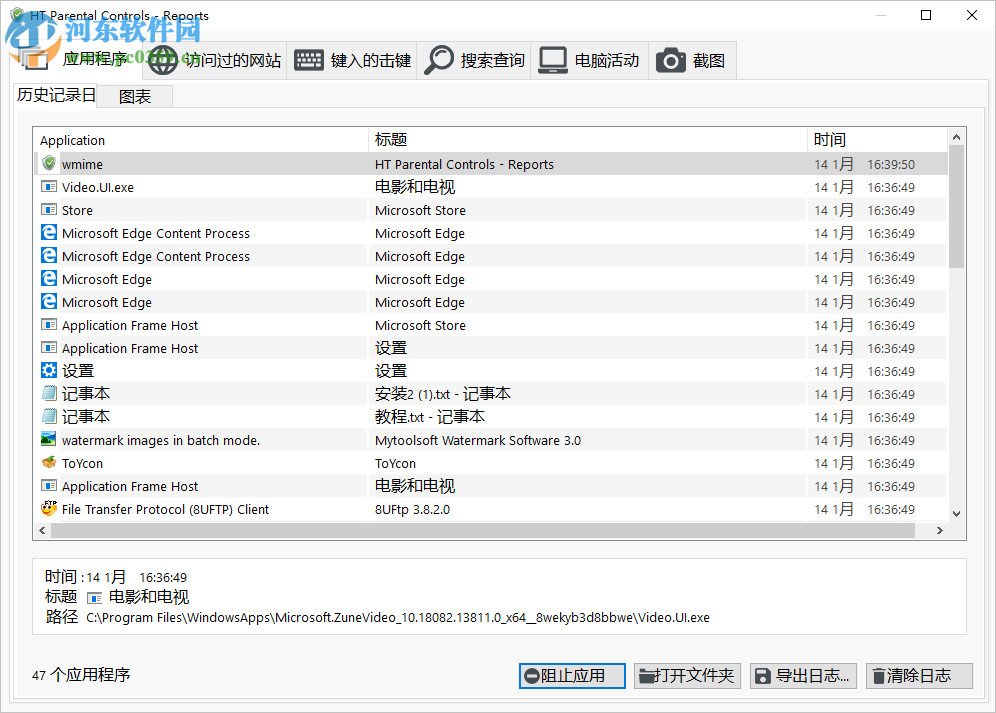
Task: Click the Video.UI.exe row icon
Action: pos(49,187)
